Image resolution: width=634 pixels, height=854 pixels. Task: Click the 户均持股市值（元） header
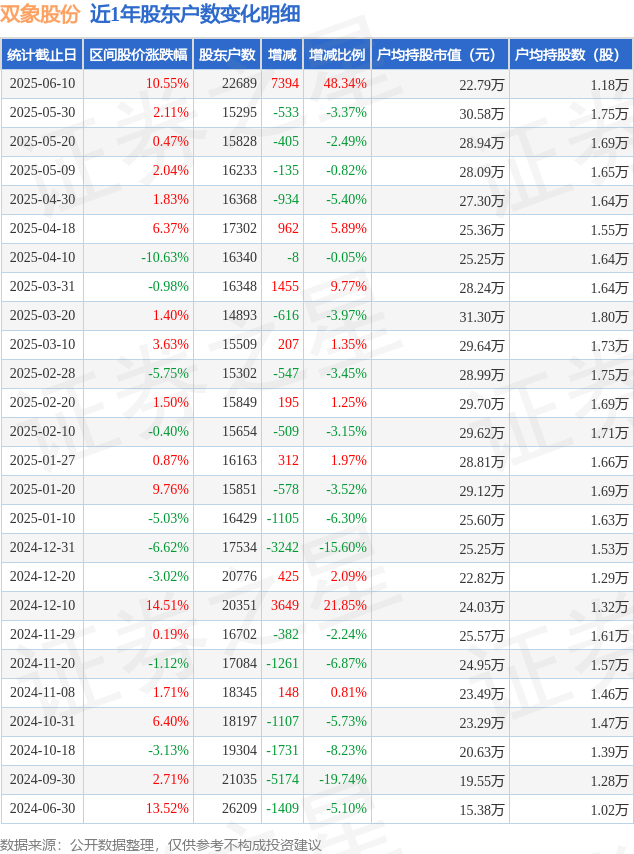tap(440, 54)
